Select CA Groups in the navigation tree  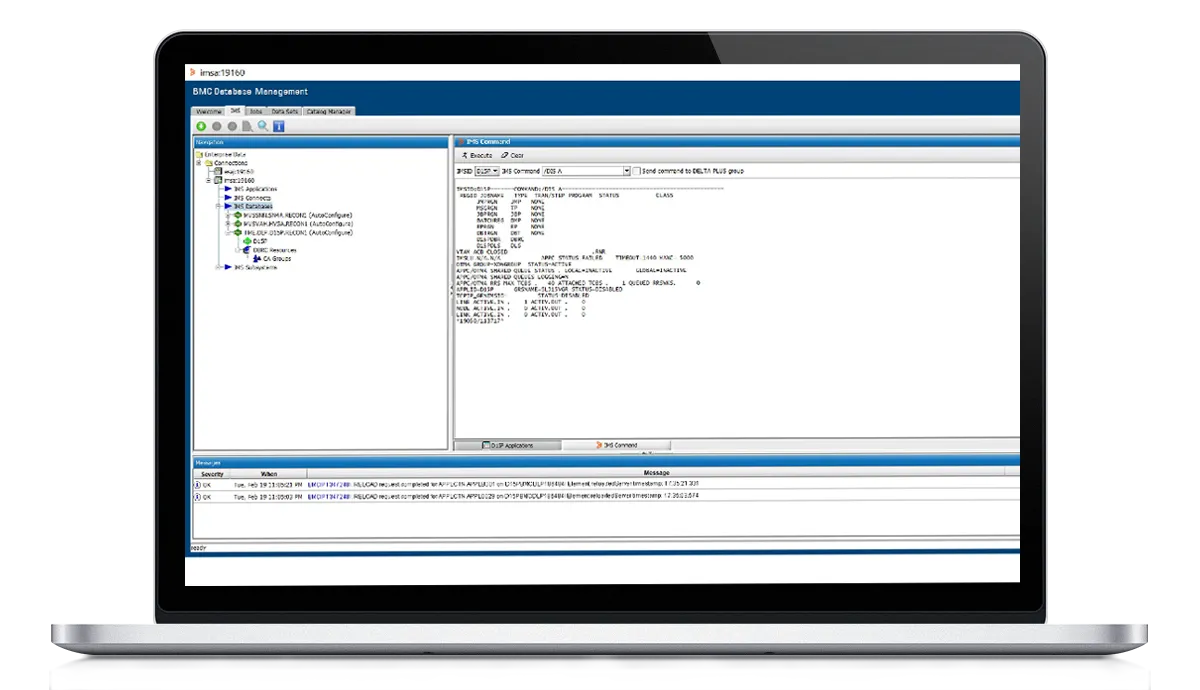277,258
